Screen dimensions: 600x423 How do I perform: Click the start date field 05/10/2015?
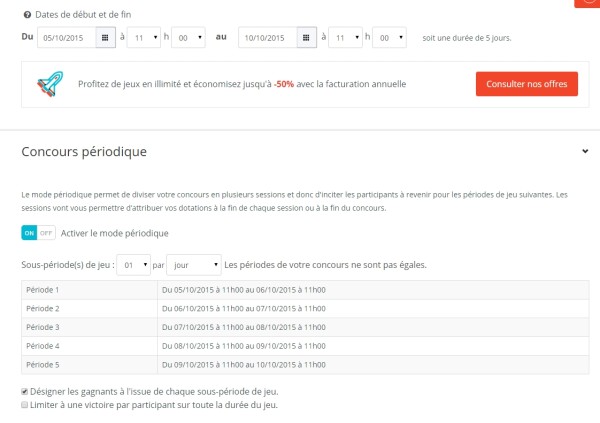click(66, 38)
